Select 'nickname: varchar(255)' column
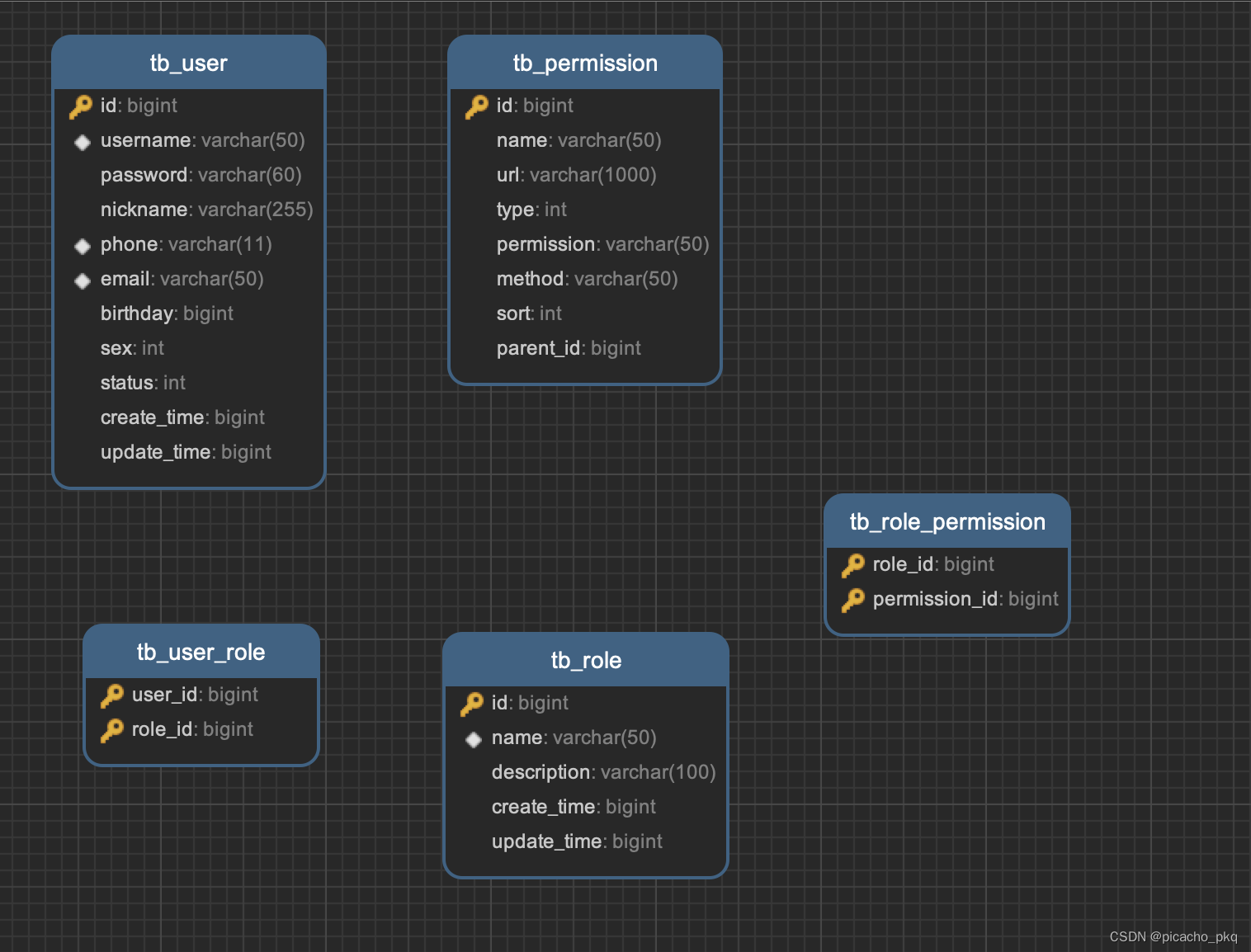Screen dimensions: 1251x952 (x=189, y=210)
